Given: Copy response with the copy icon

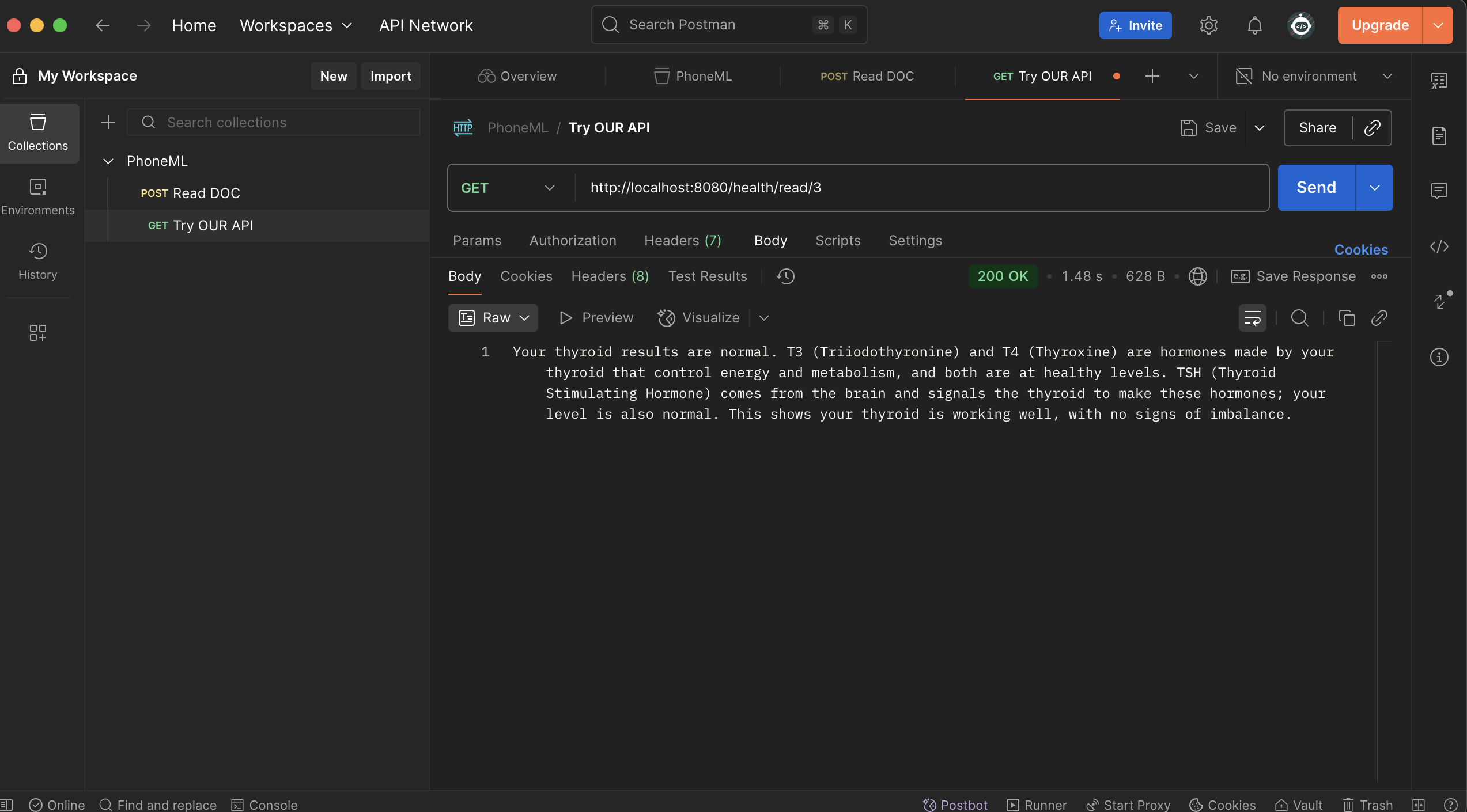Looking at the screenshot, I should [1347, 318].
